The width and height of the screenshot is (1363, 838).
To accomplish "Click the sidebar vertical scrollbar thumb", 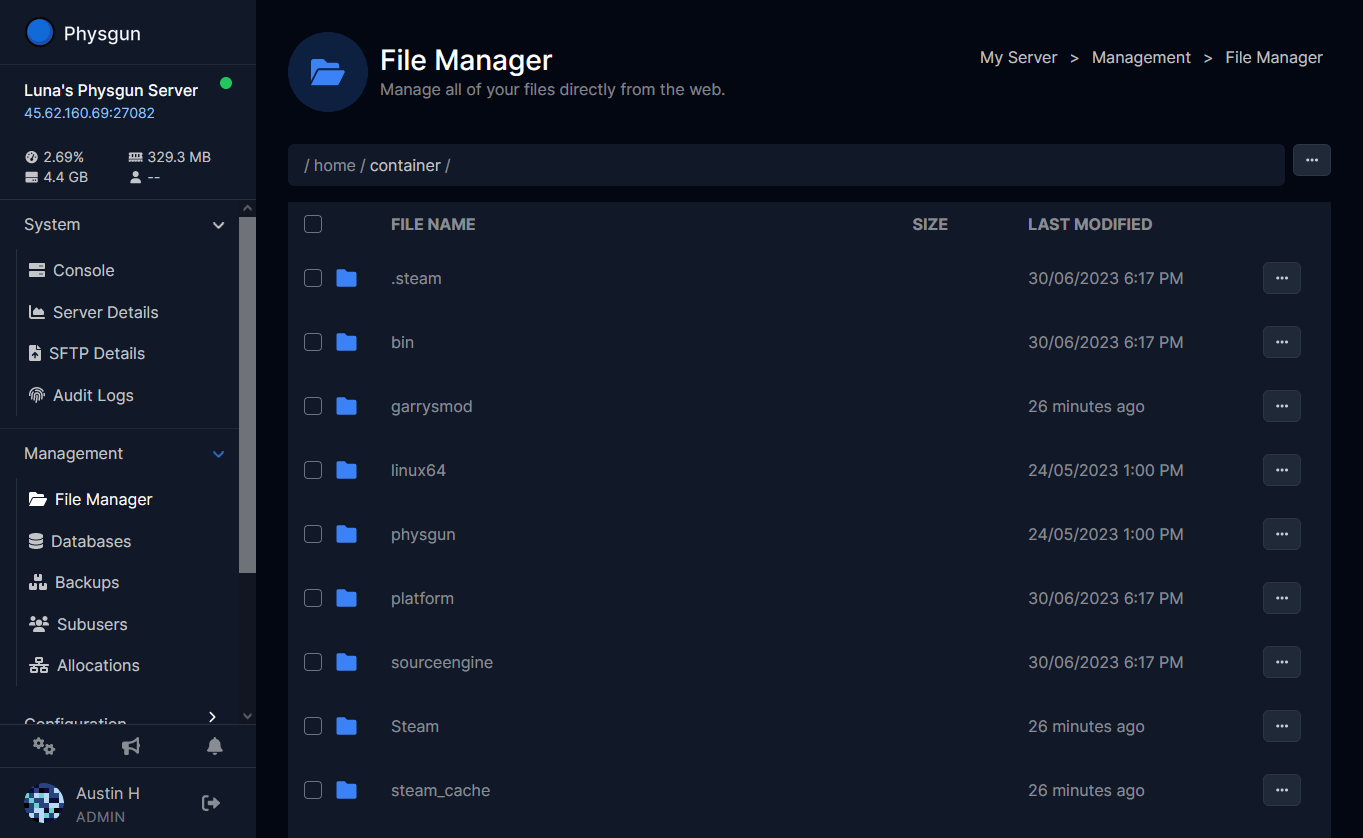I will pos(247,395).
